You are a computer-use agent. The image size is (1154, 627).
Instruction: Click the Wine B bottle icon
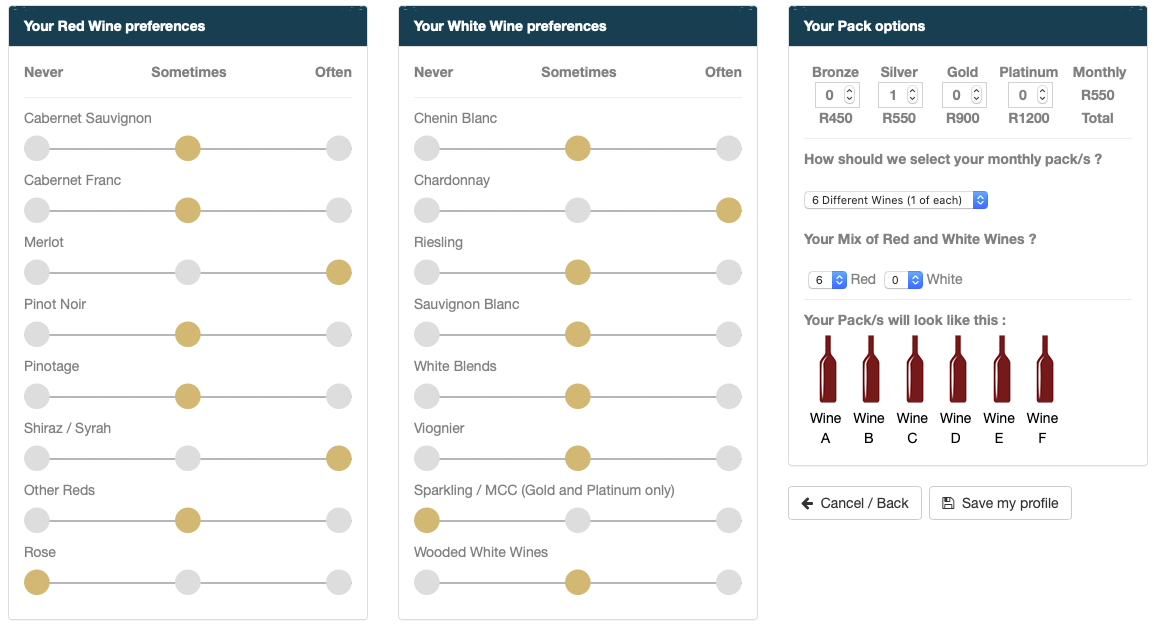[x=871, y=369]
